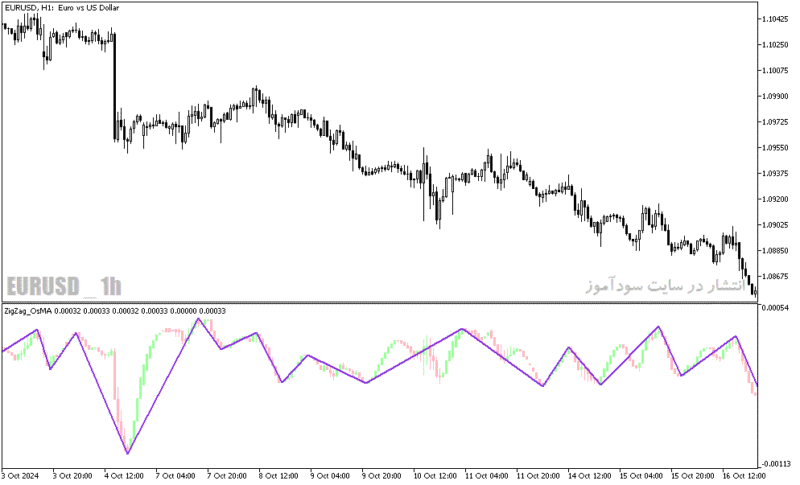Click the 1.09375 price level label
Viewport: 800px width, 485px height.
click(775, 173)
